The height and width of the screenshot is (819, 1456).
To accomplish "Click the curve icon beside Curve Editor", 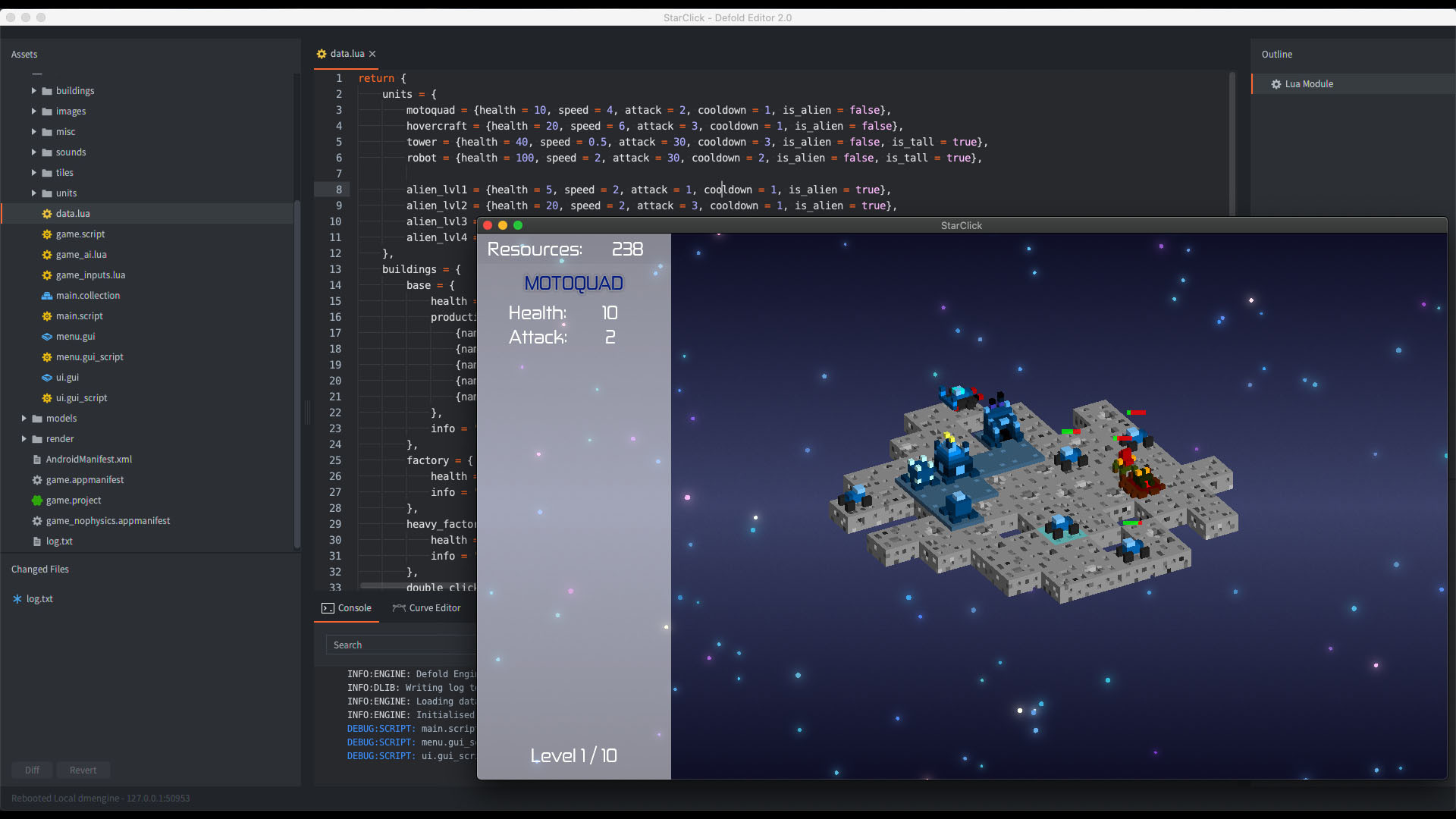I will 399,607.
